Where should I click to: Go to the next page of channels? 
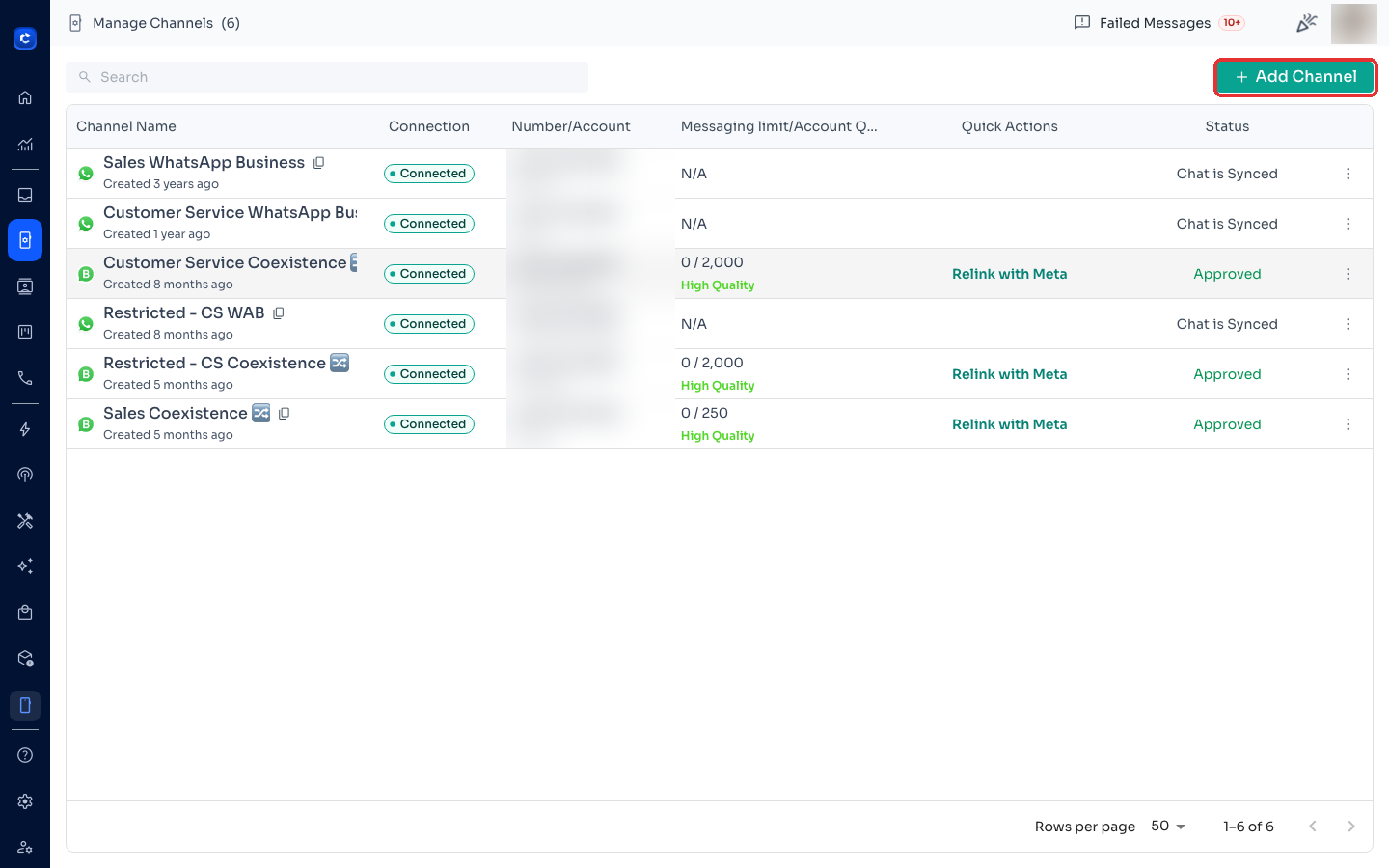click(1351, 827)
